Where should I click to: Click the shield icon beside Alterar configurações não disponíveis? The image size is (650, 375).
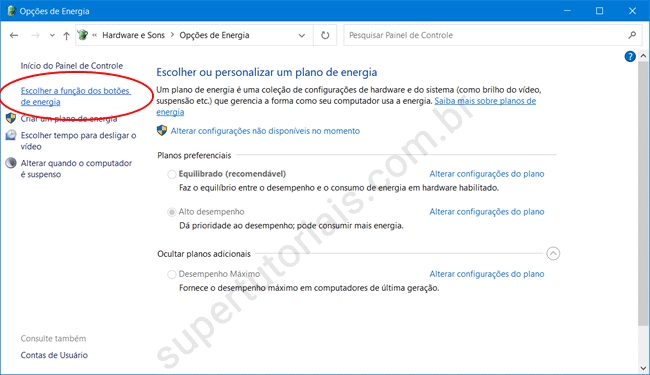(x=162, y=131)
